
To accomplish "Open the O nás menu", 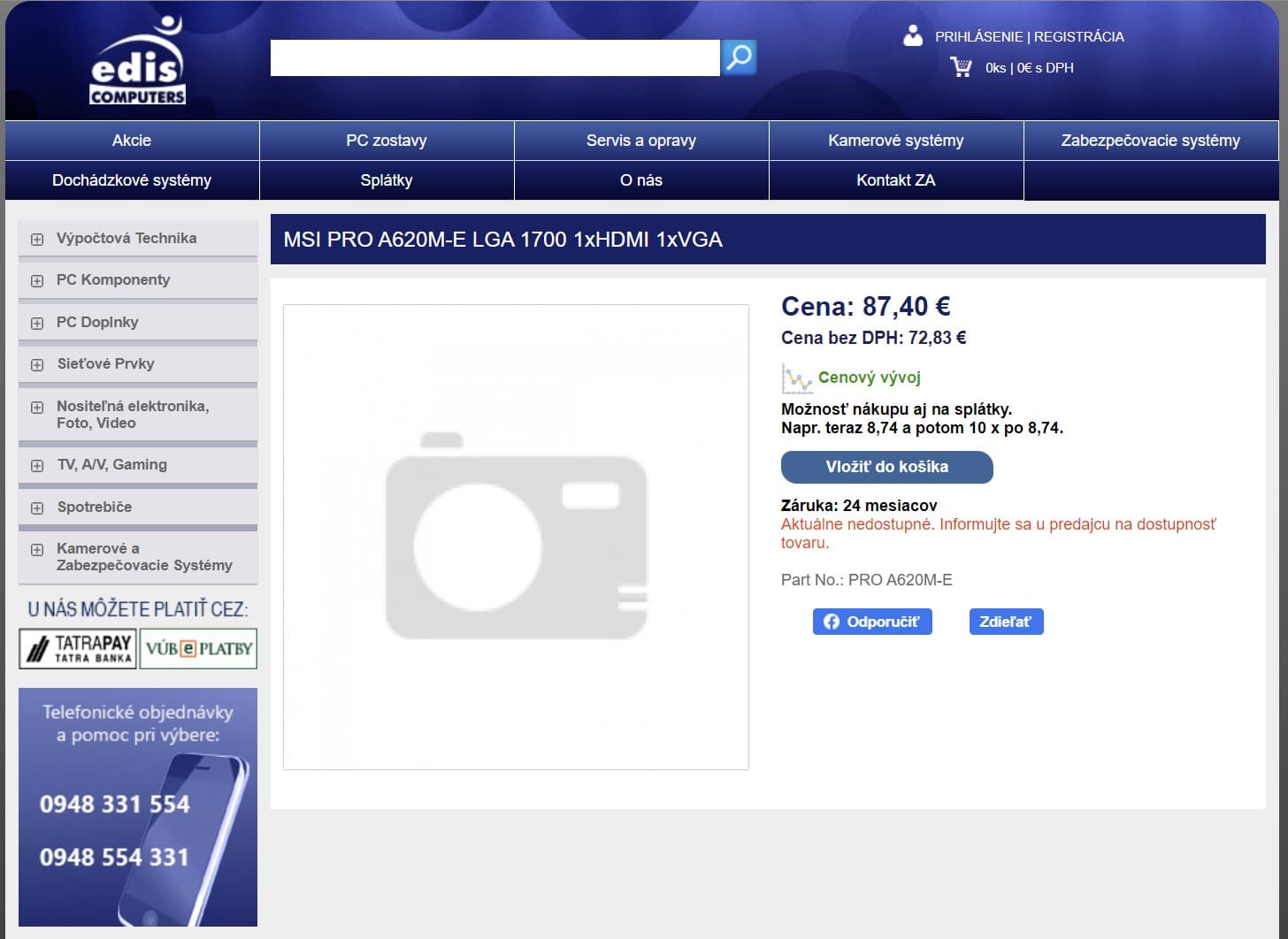I will click(x=641, y=180).
